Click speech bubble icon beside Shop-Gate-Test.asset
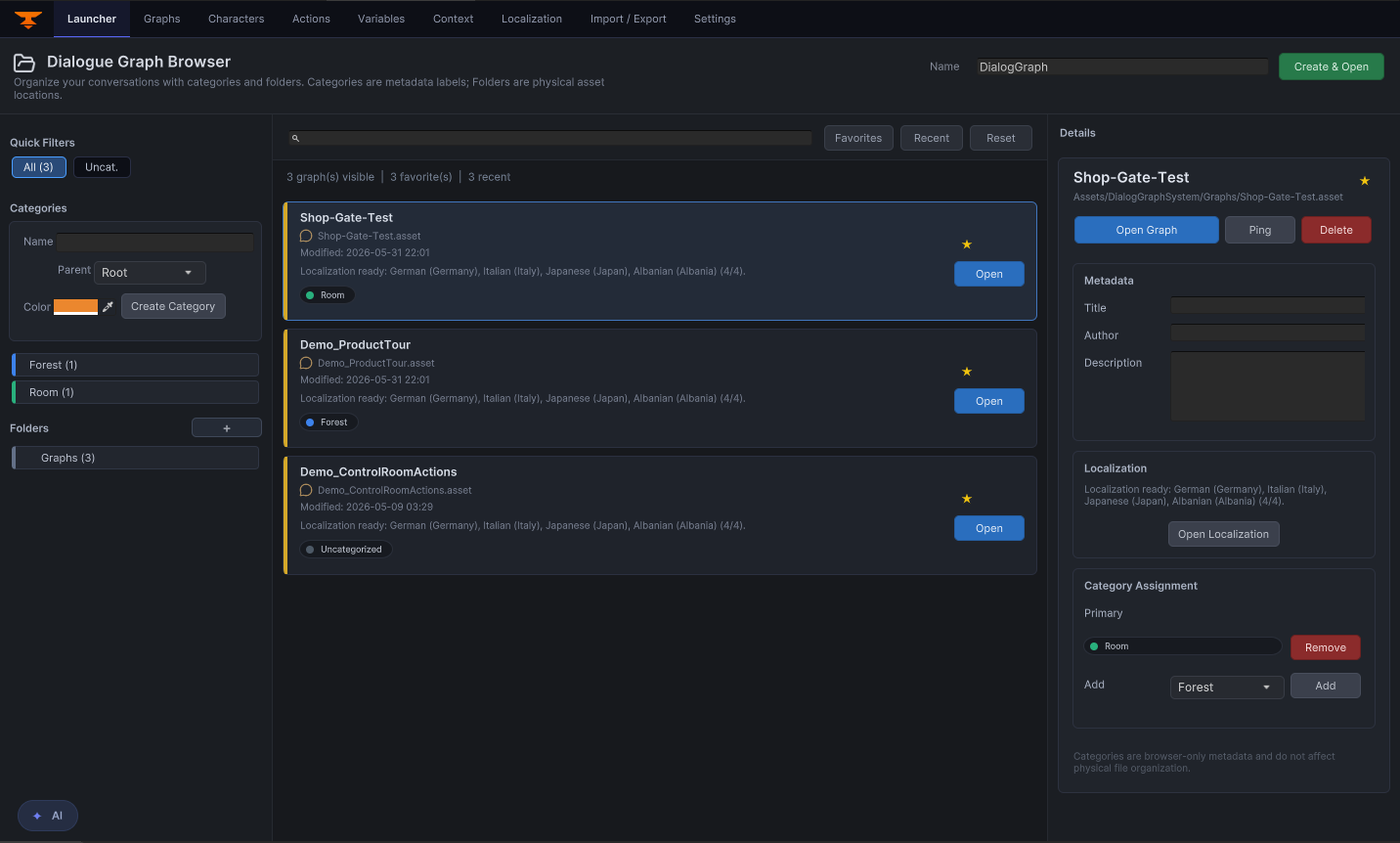1400x843 pixels. coord(306,236)
